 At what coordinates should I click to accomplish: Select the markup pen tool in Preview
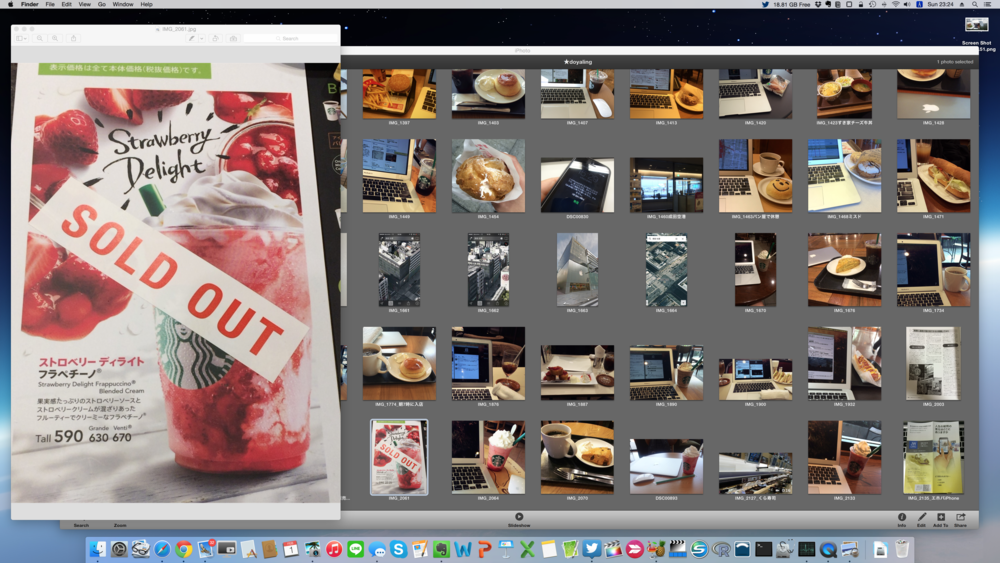[x=191, y=38]
